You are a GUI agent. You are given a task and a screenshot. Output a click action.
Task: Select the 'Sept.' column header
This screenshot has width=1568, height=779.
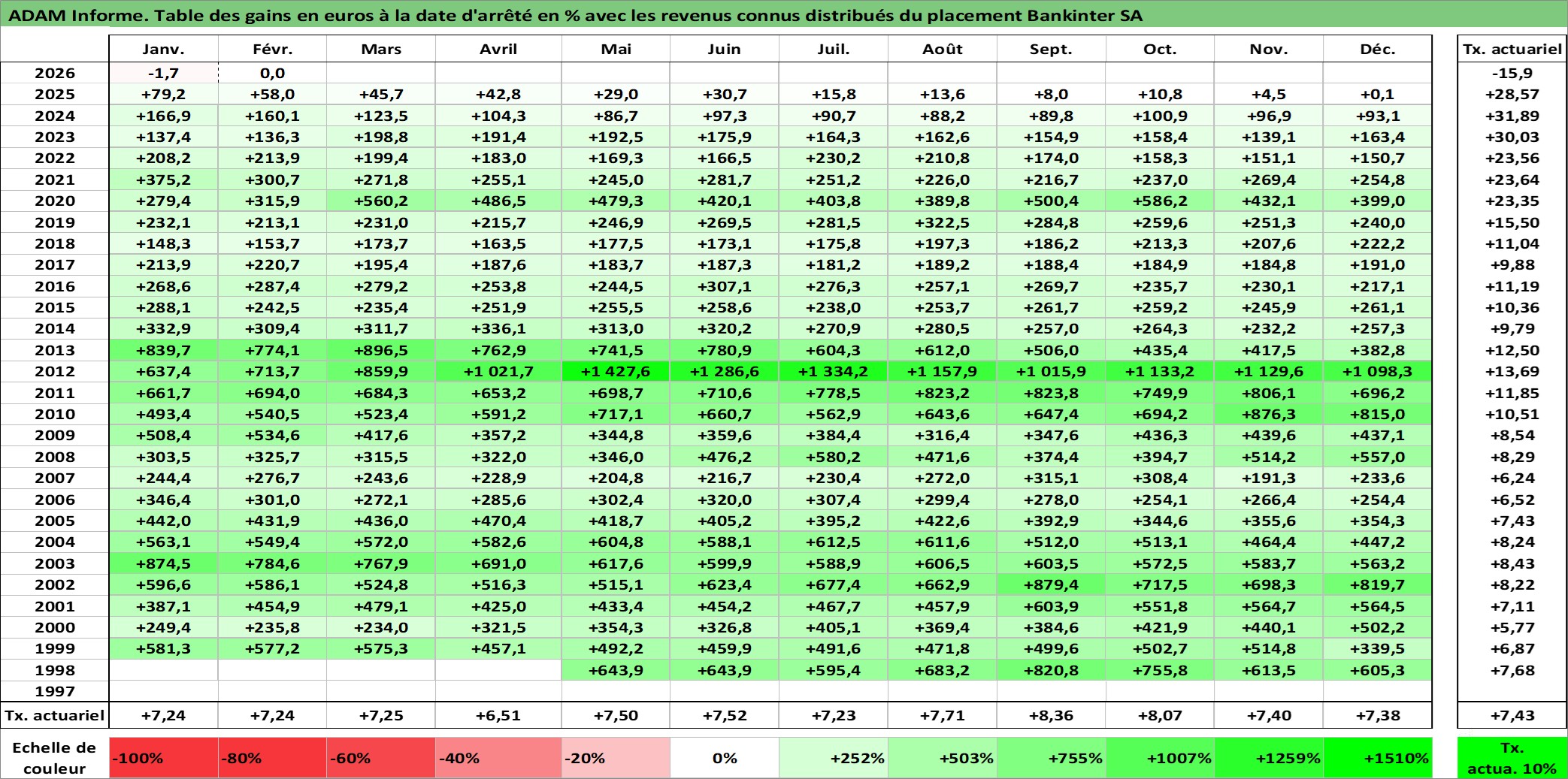[1052, 49]
